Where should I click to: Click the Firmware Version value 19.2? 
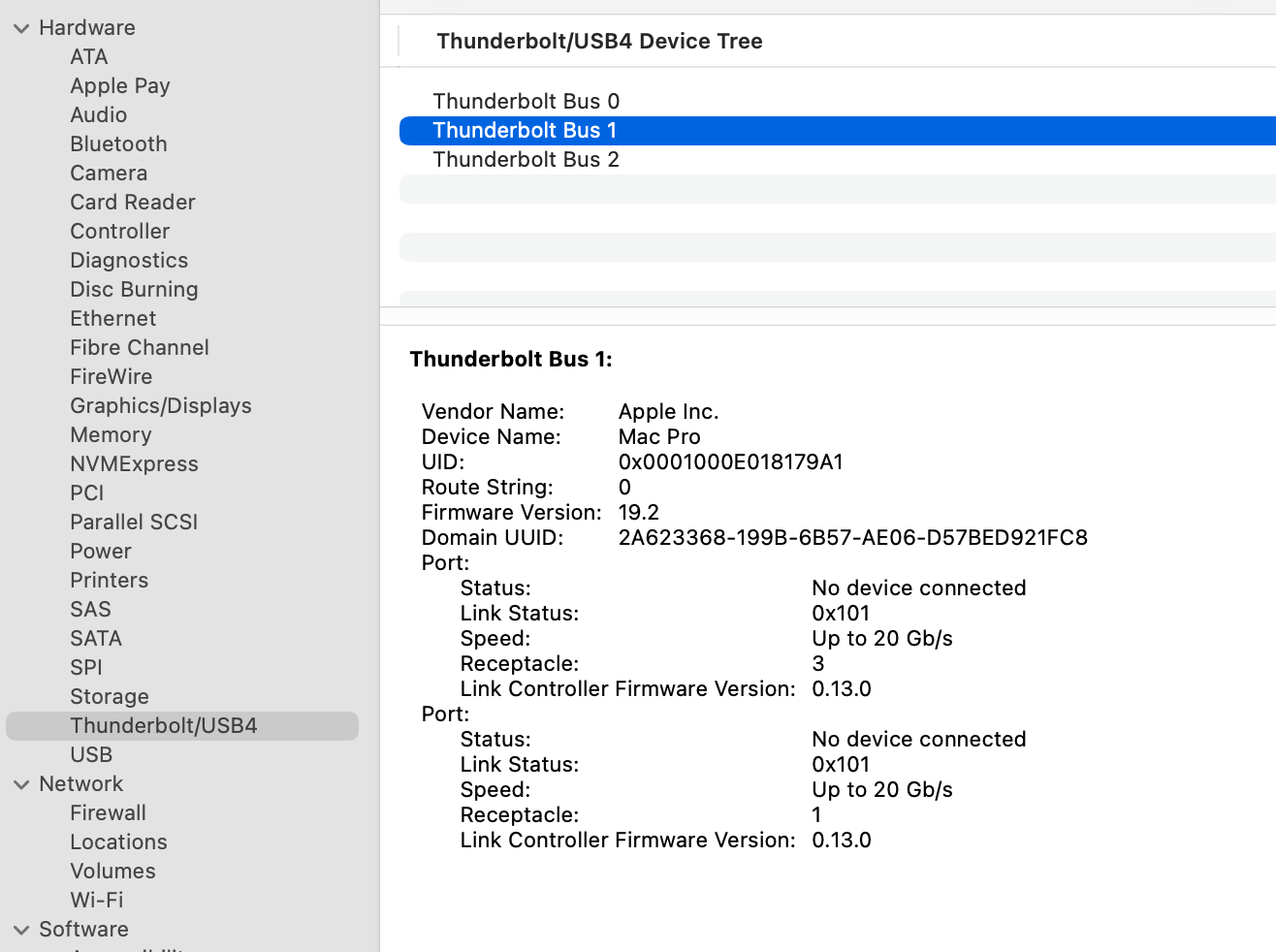[x=639, y=513]
